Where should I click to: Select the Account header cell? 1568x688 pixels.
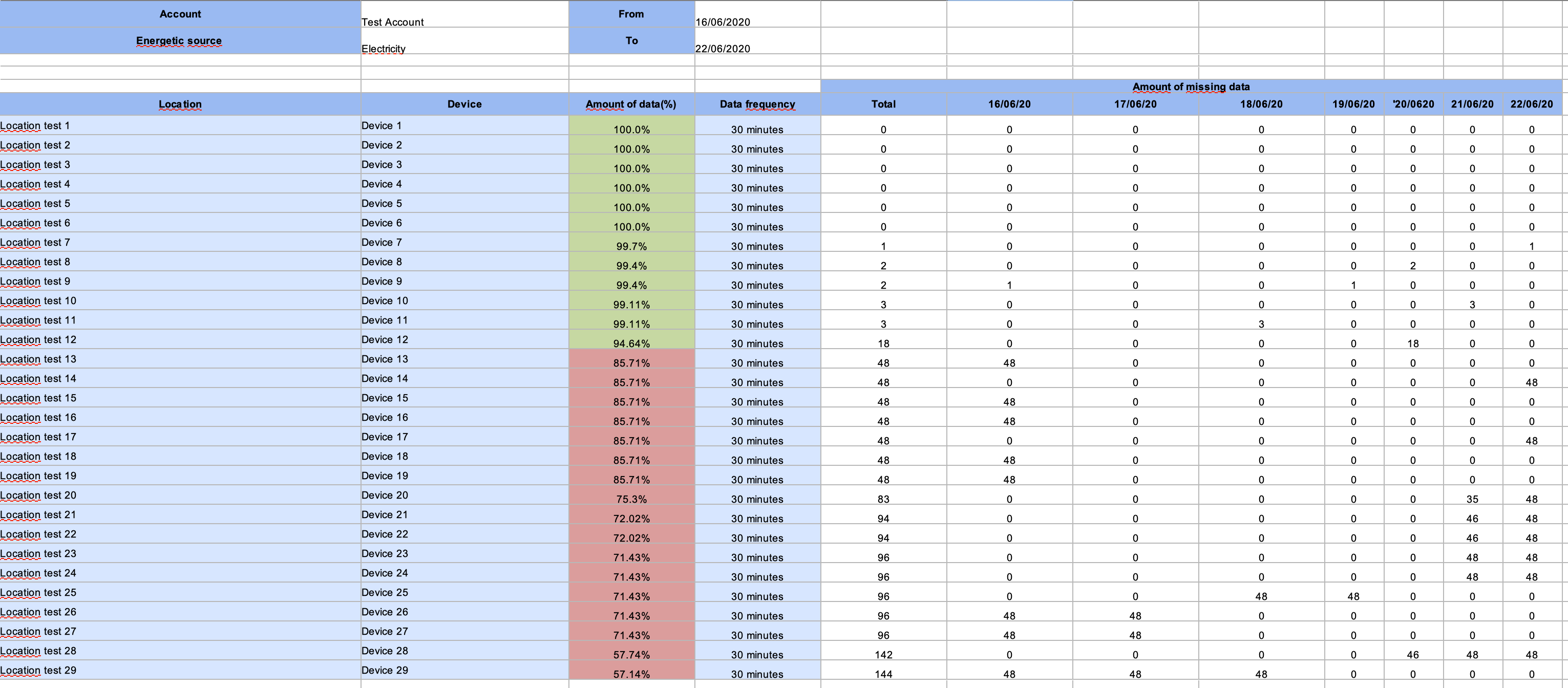[180, 14]
